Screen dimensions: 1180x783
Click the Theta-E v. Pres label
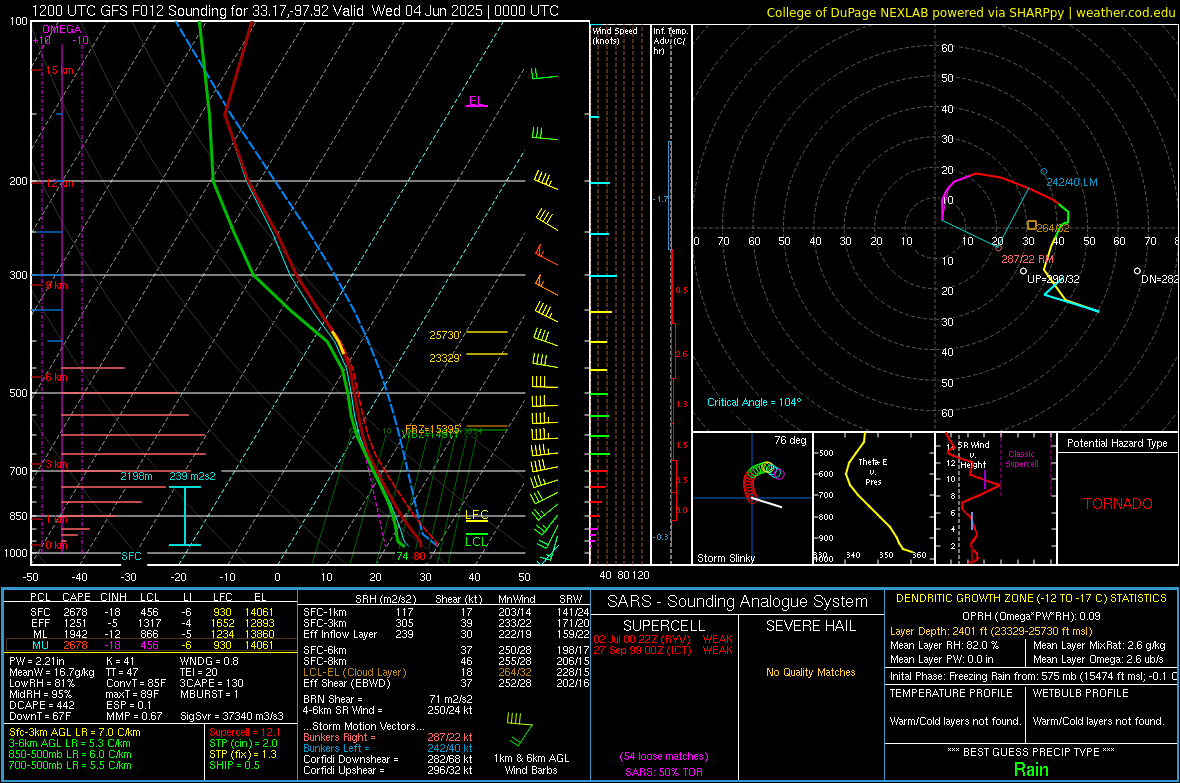click(873, 471)
